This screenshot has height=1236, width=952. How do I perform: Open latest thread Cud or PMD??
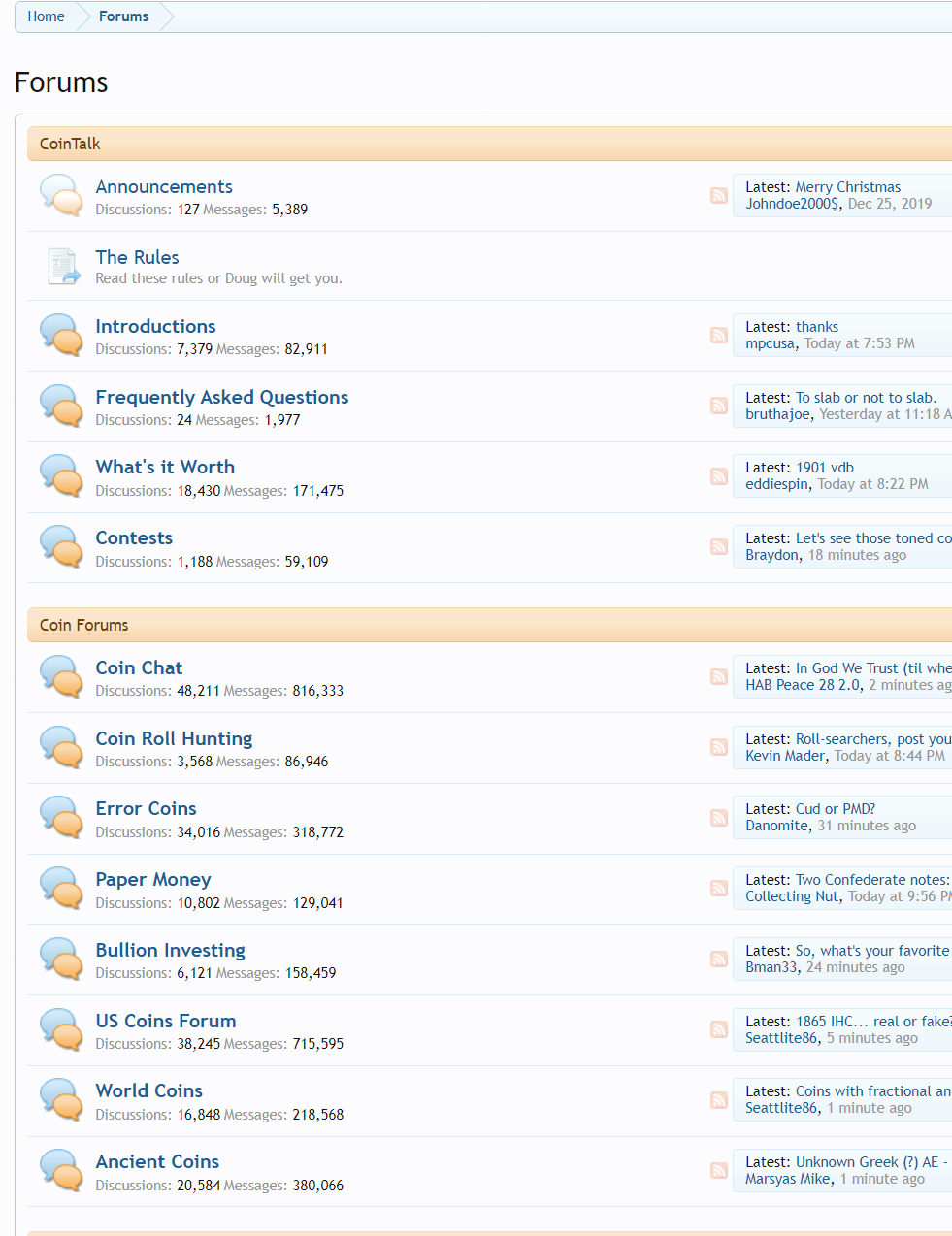[x=836, y=809]
